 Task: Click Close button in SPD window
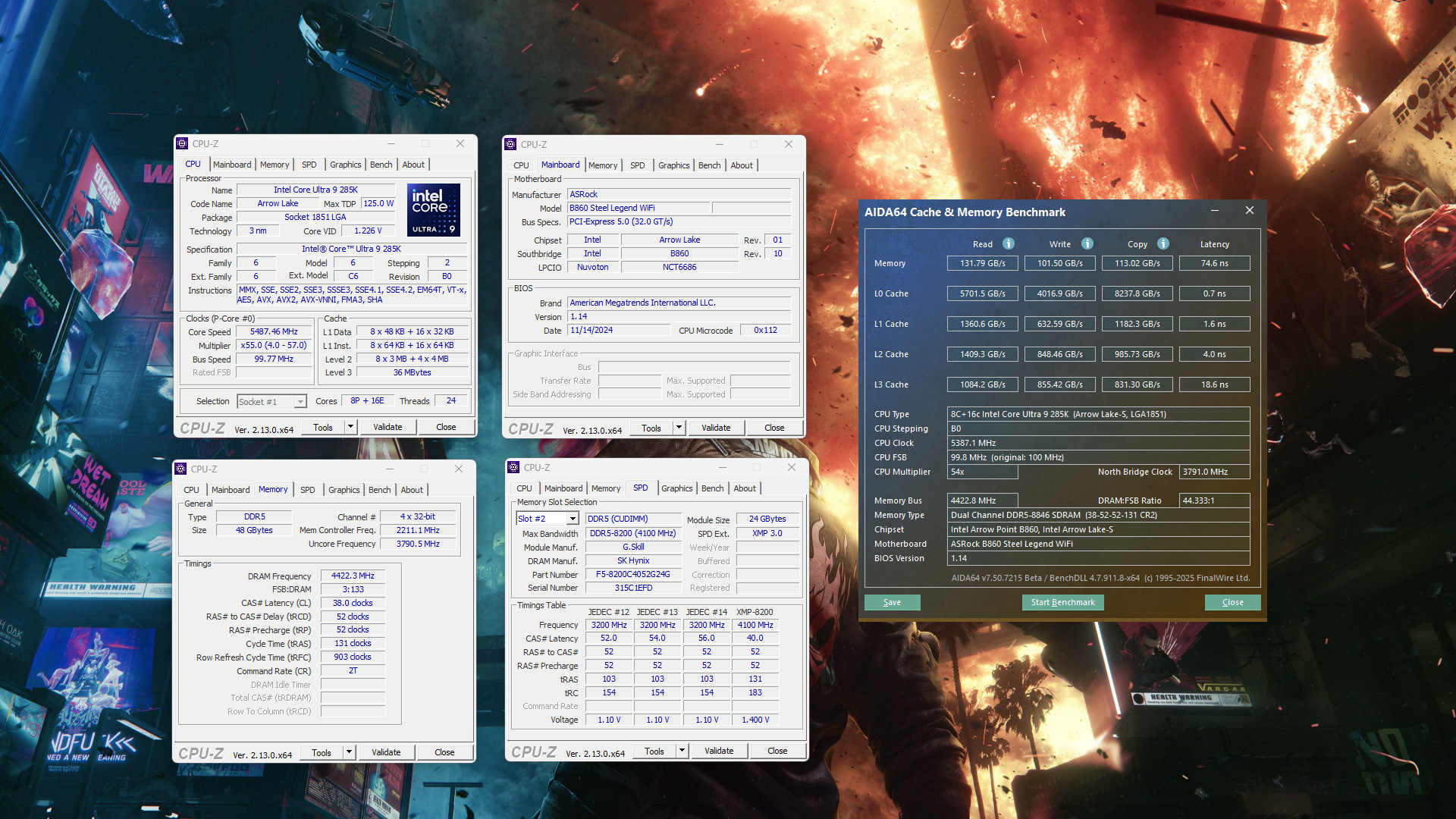[777, 751]
